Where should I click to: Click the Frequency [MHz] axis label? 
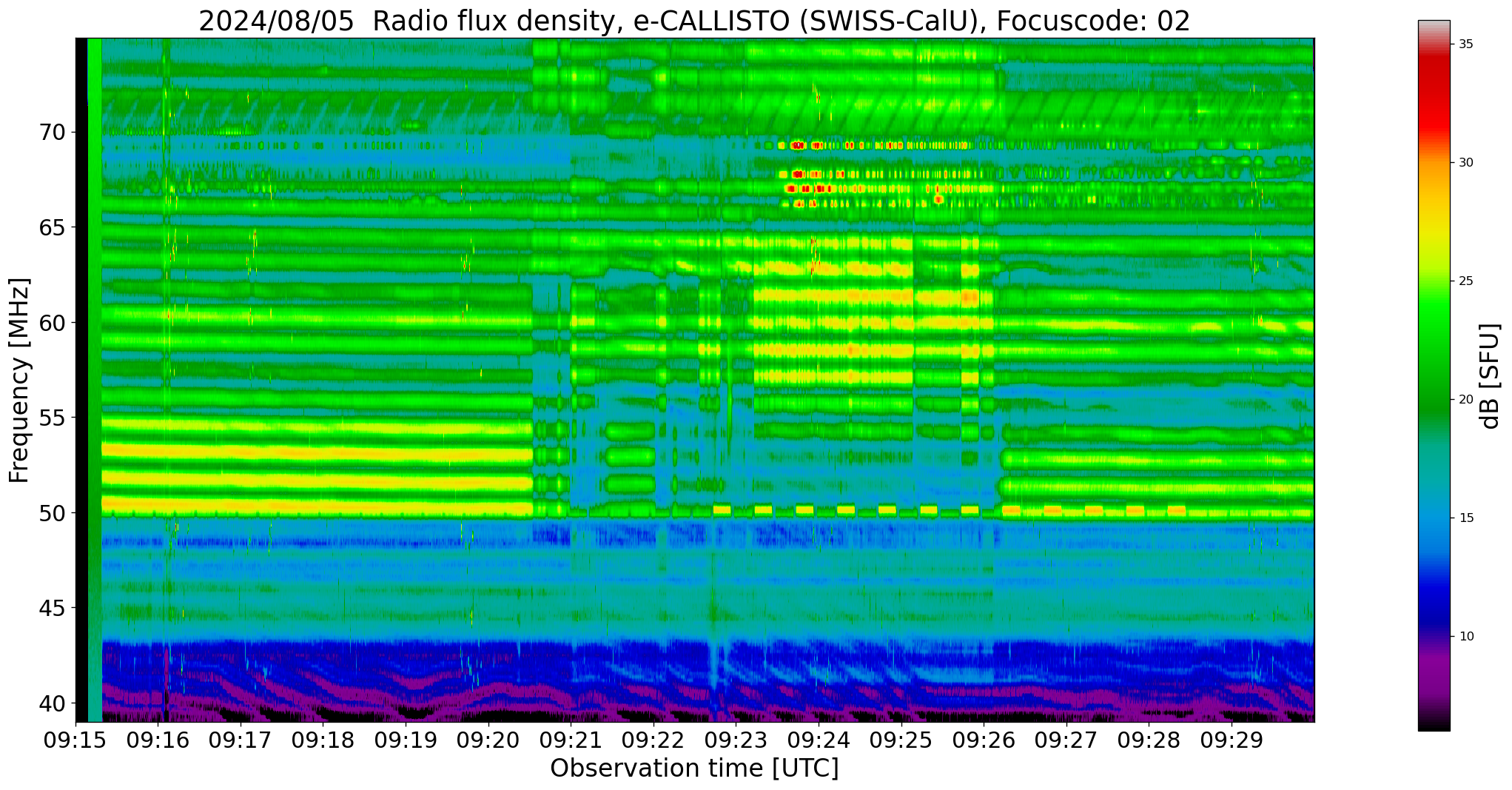[x=20, y=380]
